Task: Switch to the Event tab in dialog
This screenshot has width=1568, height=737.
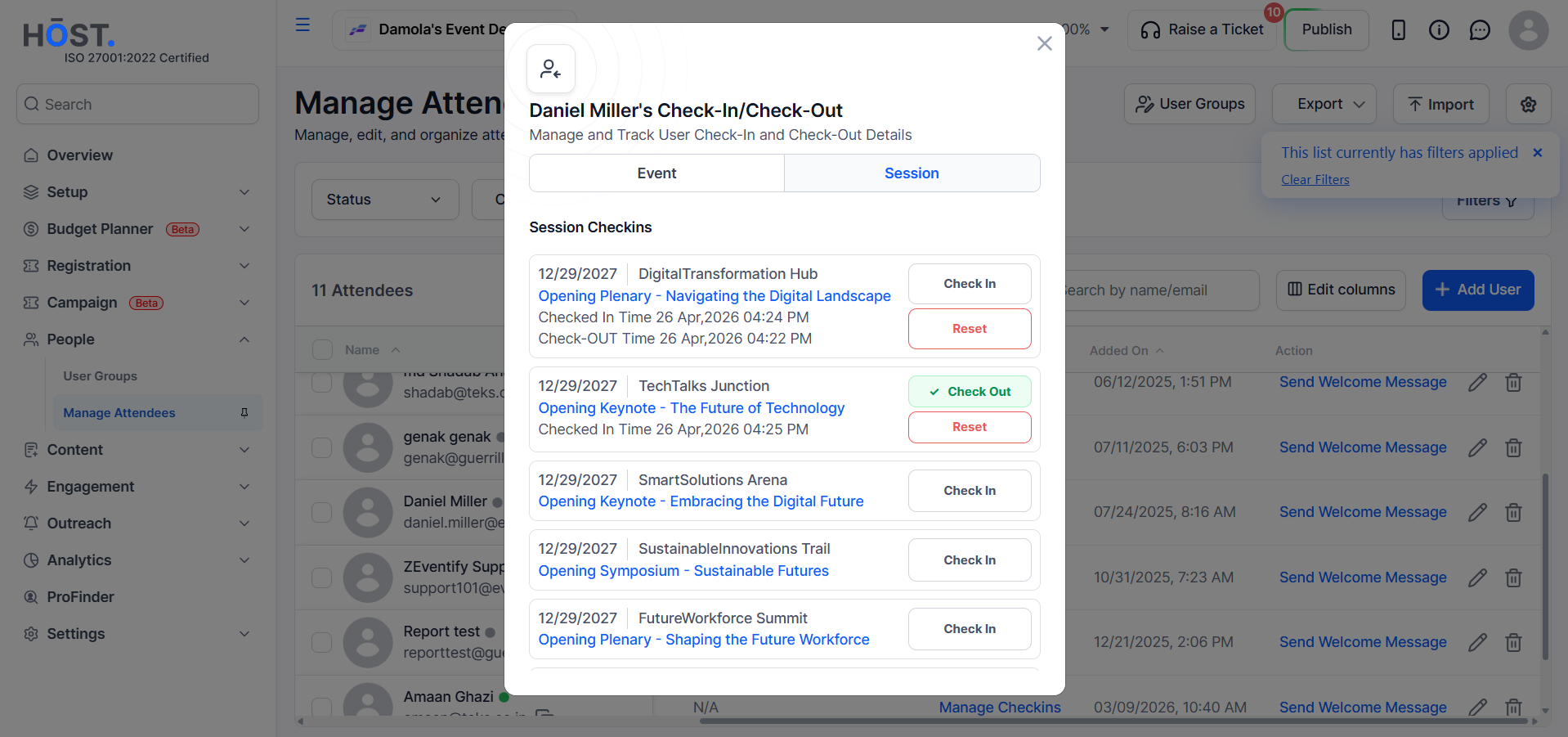Action: (x=656, y=173)
